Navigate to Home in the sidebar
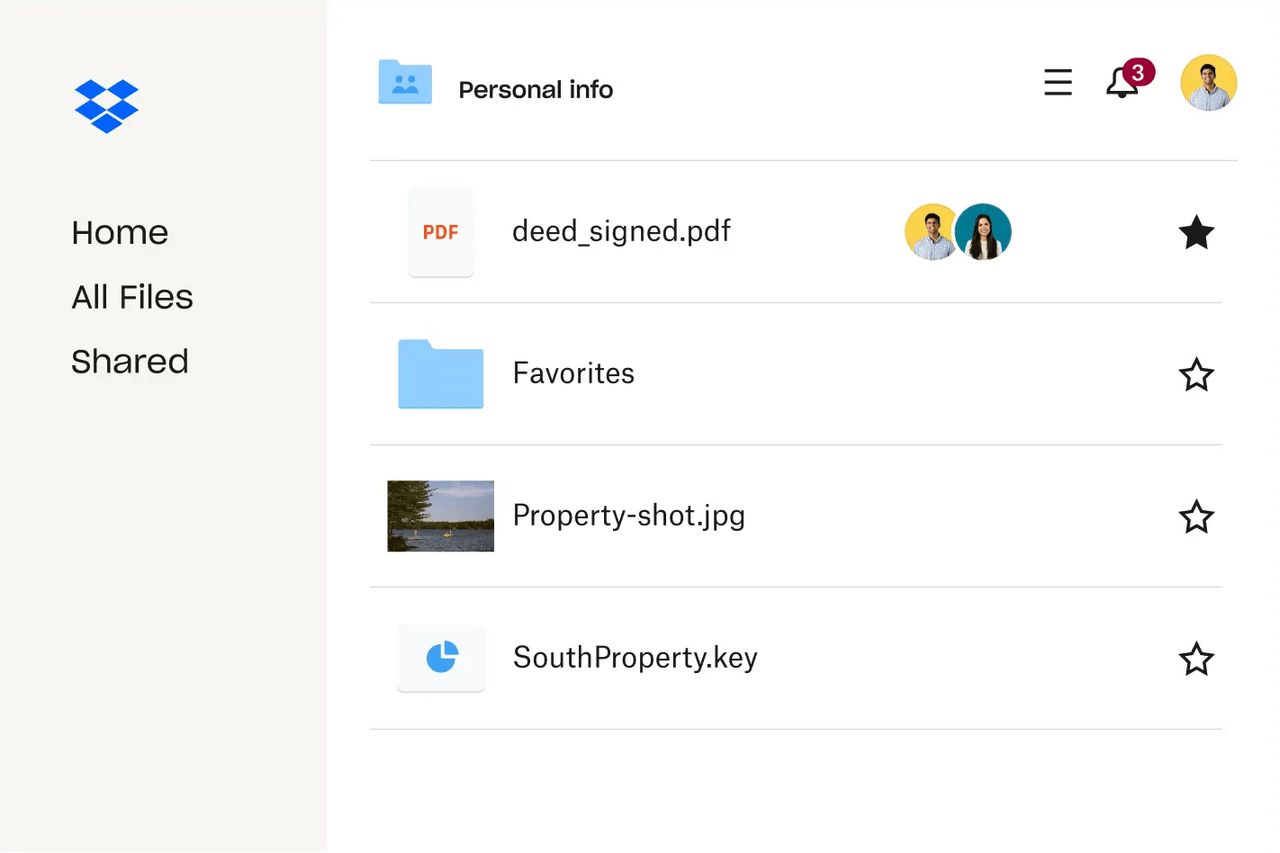Screen dimensions: 1280x853 coord(119,232)
